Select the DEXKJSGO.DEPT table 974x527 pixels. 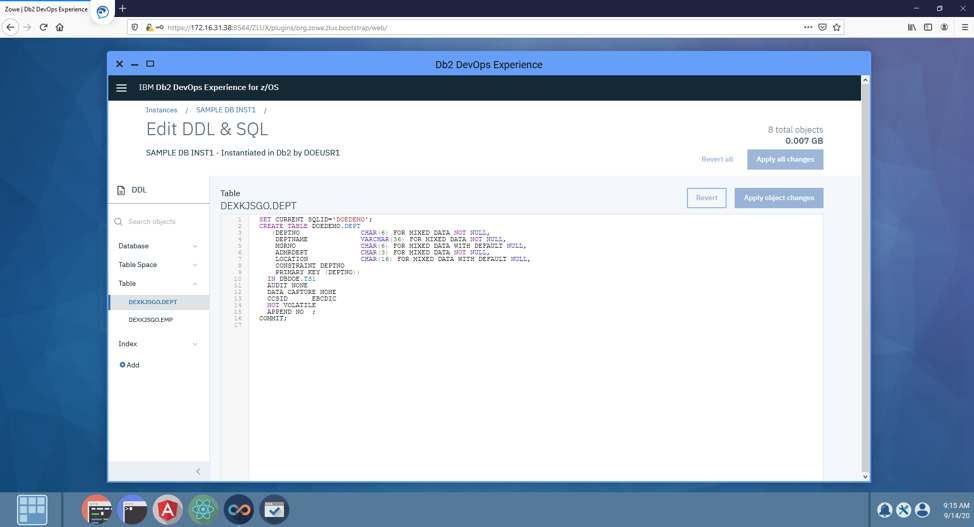coord(159,302)
